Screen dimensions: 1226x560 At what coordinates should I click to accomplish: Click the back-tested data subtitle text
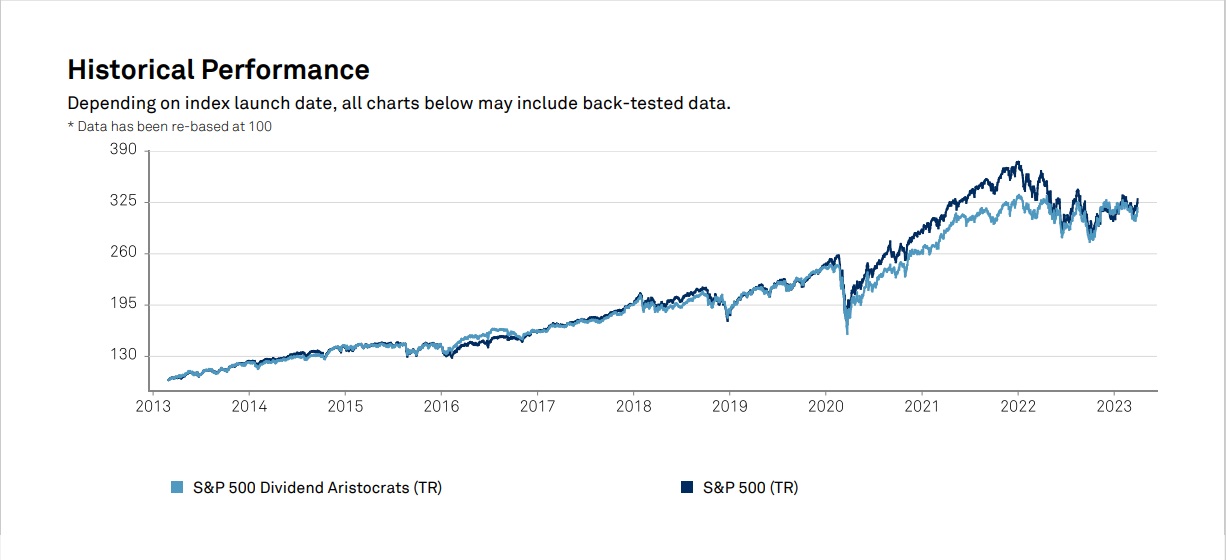coord(398,104)
